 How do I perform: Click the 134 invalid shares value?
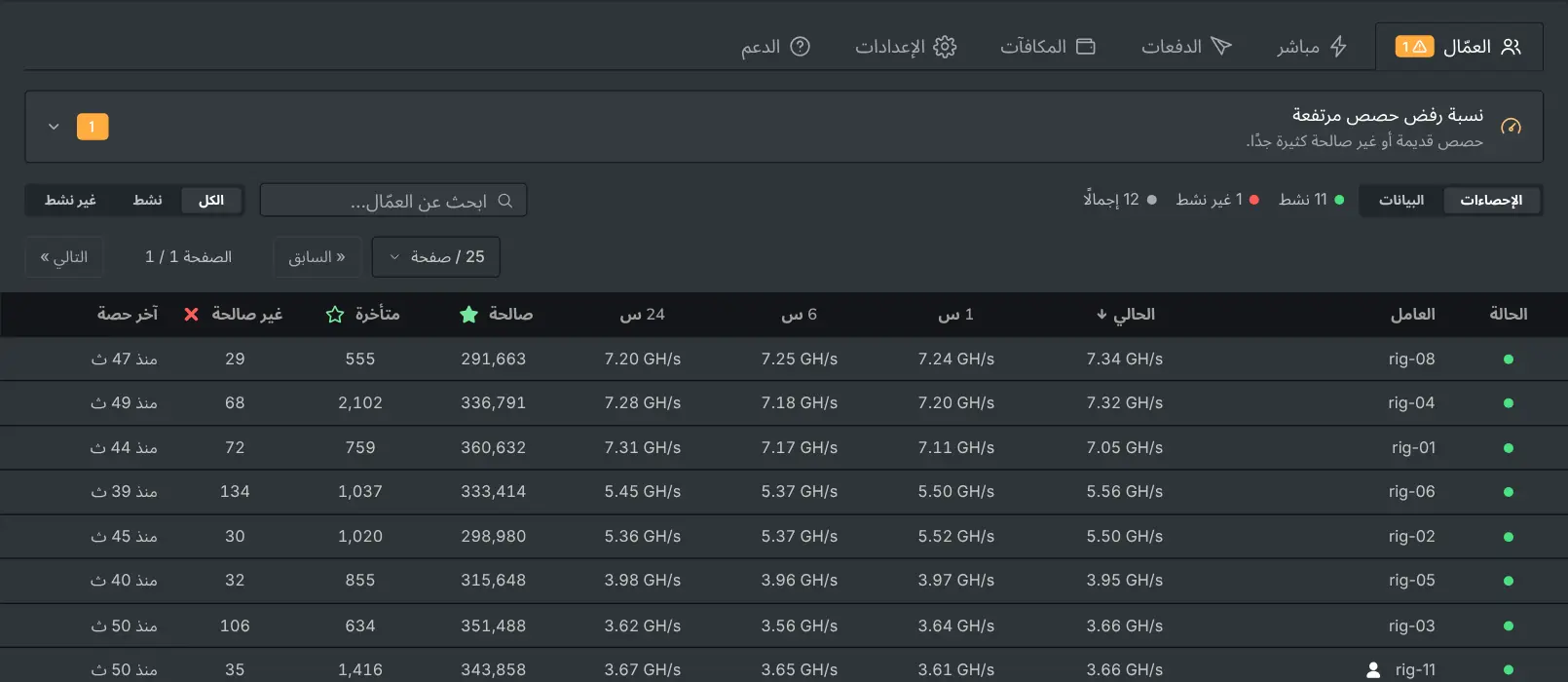pos(235,492)
